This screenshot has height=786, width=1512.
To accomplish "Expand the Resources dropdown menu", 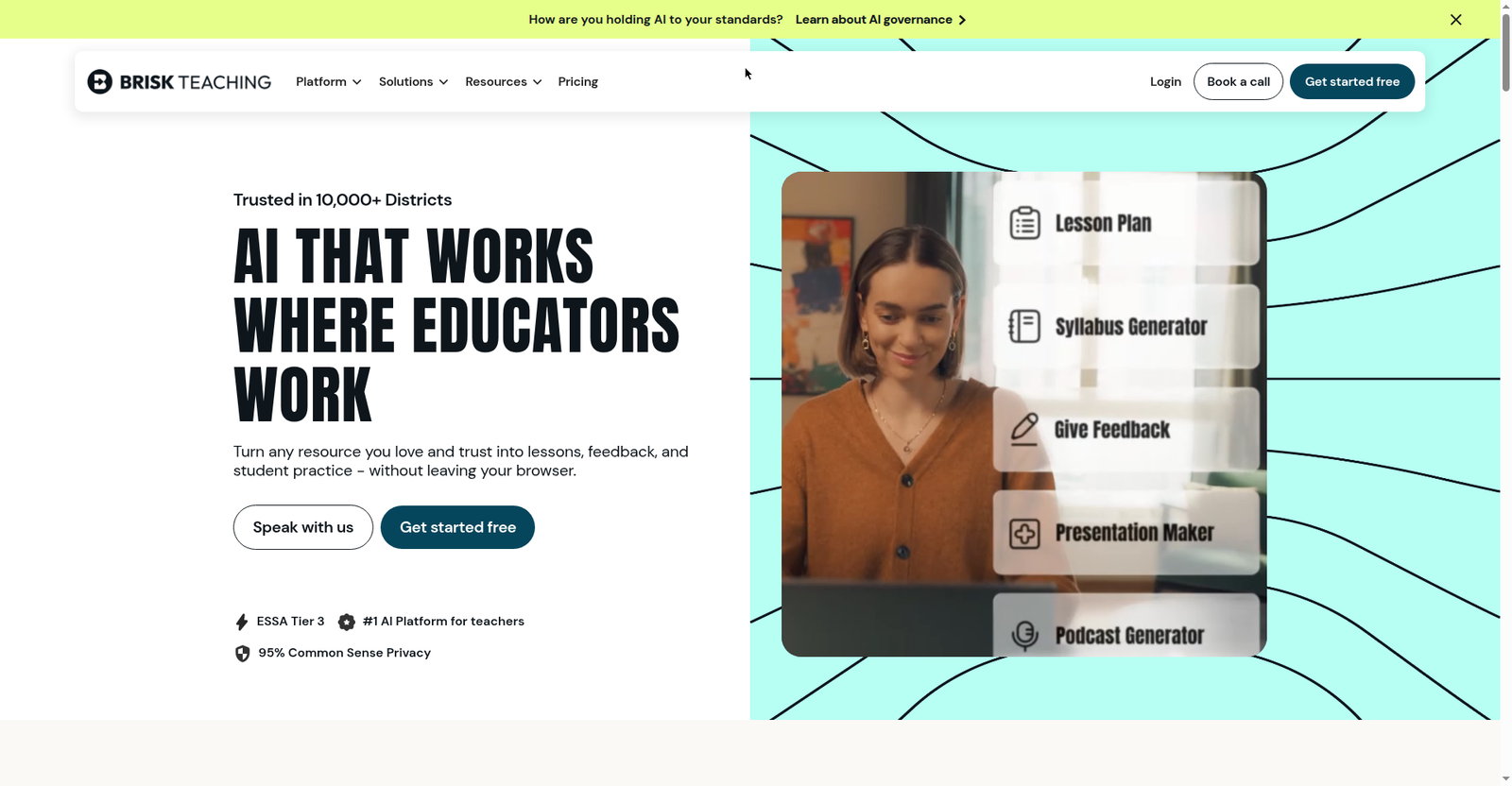I will pos(504,82).
